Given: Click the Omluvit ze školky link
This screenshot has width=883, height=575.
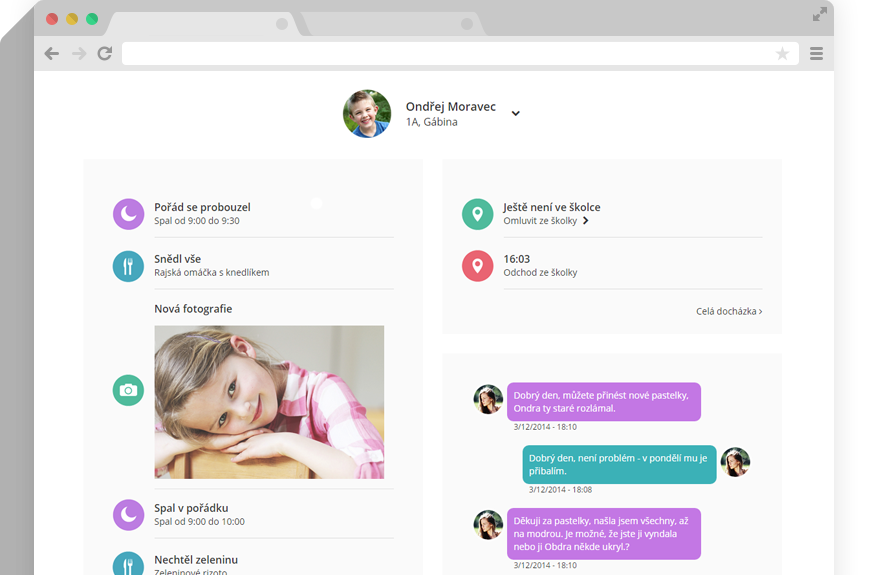Looking at the screenshot, I should pyautogui.click(x=540, y=221).
